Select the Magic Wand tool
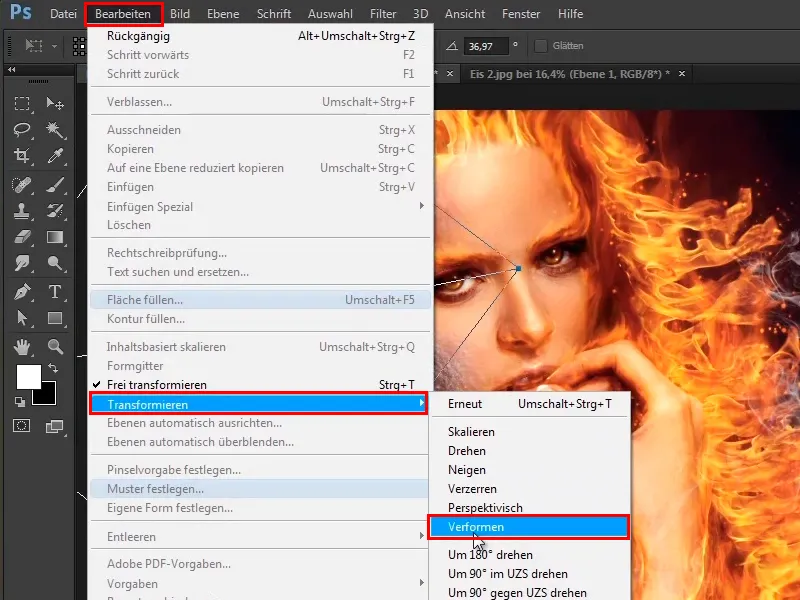The image size is (800, 600). pyautogui.click(x=55, y=130)
